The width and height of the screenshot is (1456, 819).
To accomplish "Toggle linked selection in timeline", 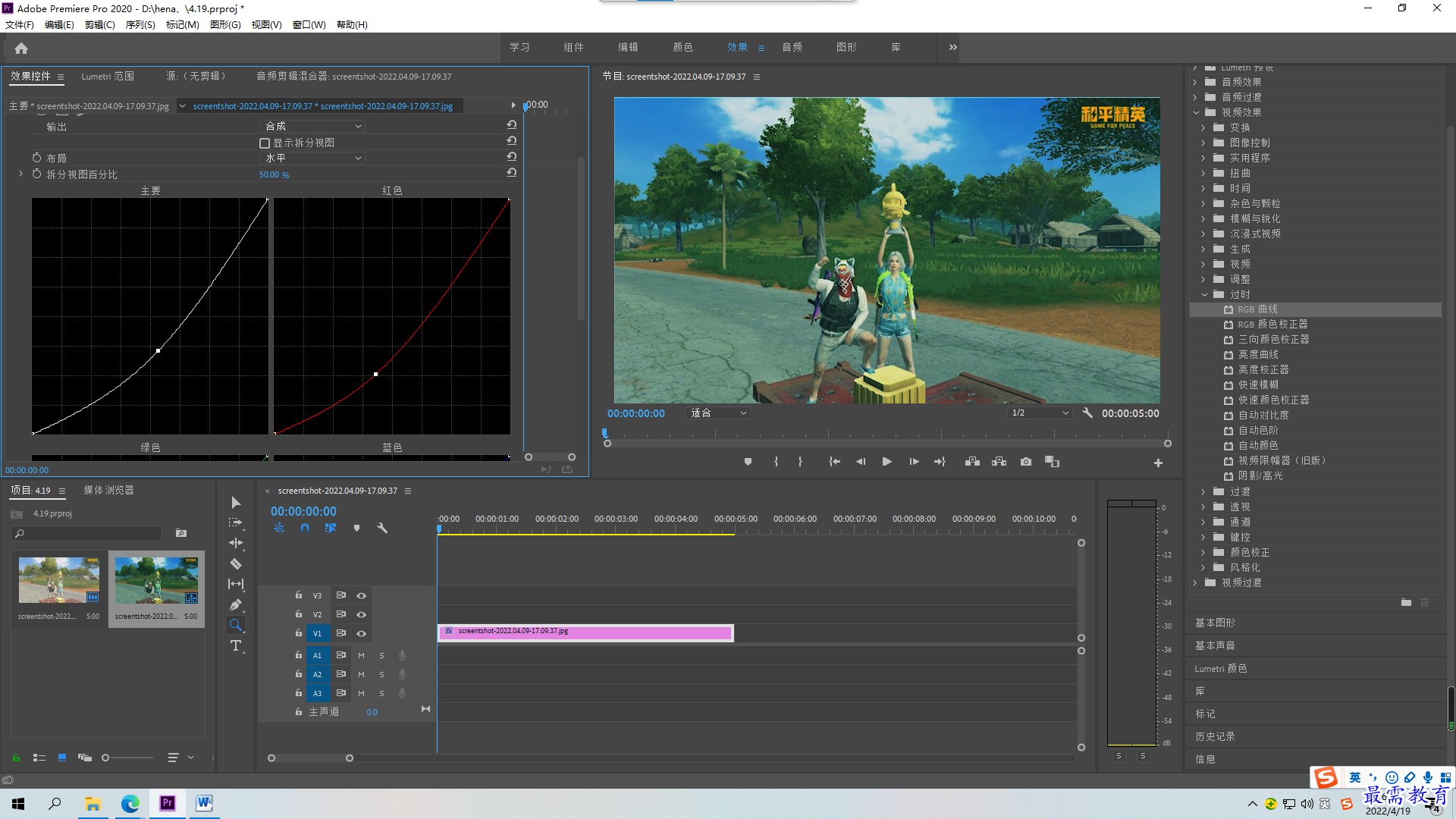I will click(x=331, y=528).
